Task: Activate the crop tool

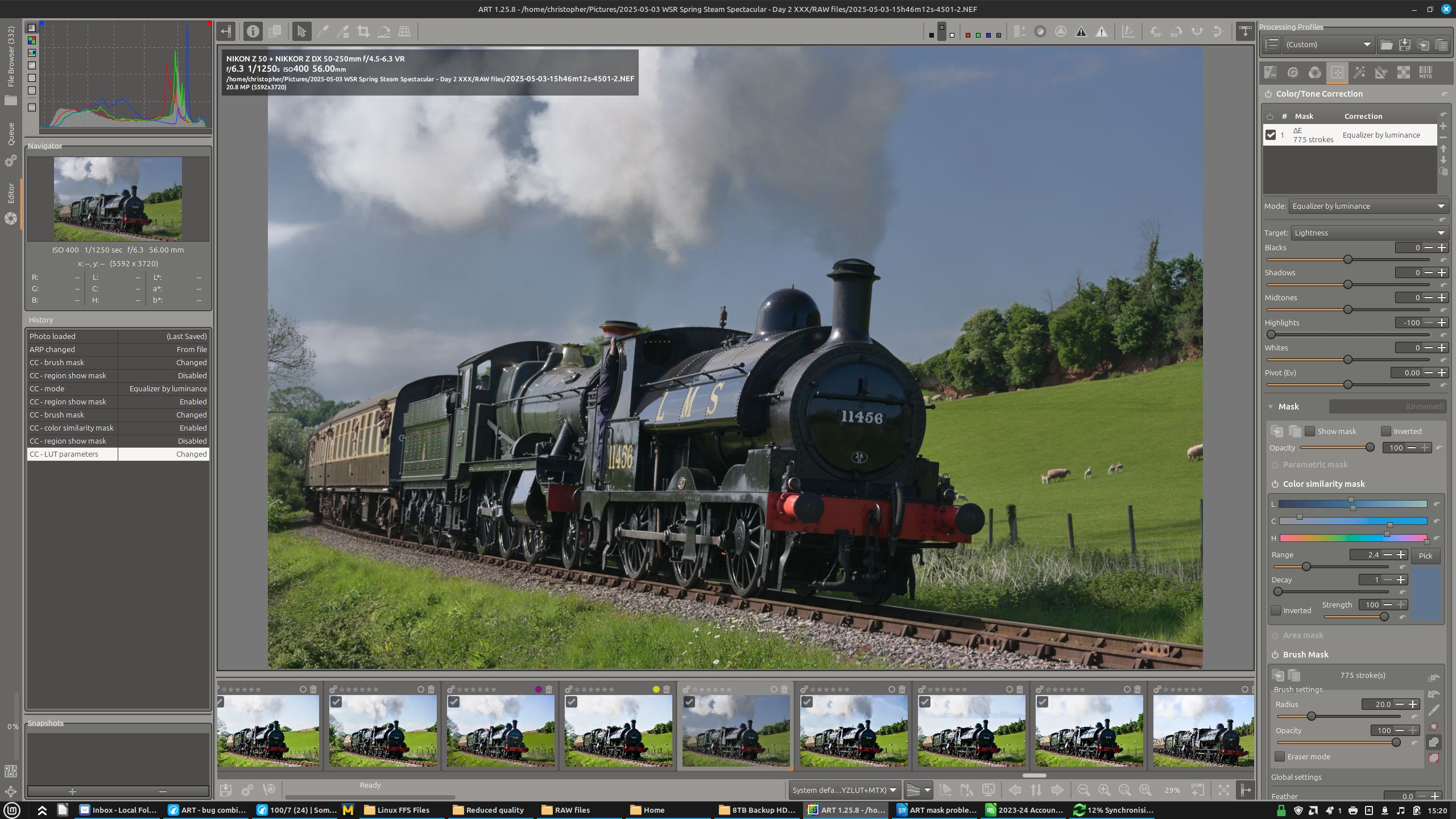Action: (363, 31)
